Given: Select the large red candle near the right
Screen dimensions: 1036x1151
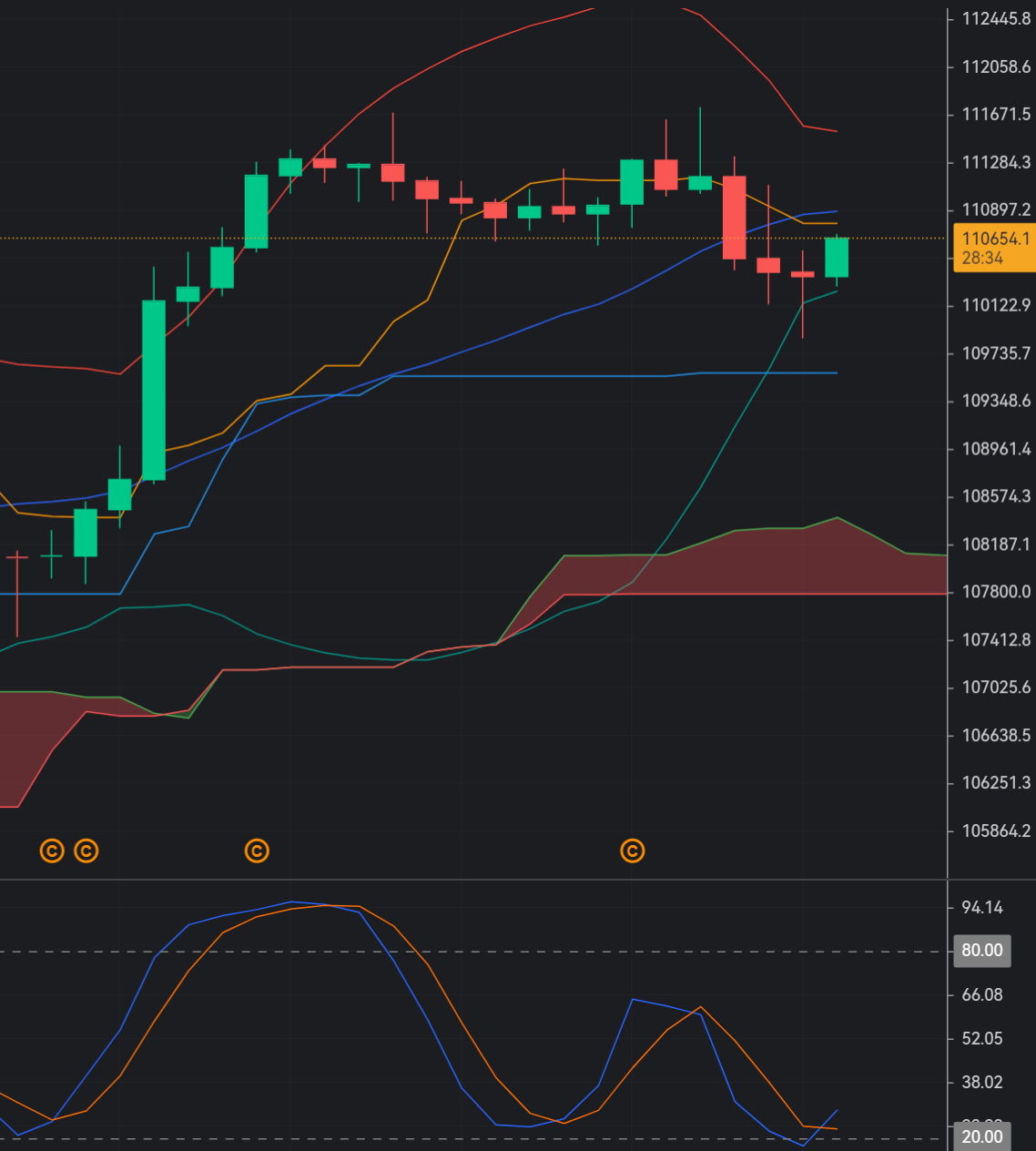Looking at the screenshot, I should pyautogui.click(x=734, y=218).
